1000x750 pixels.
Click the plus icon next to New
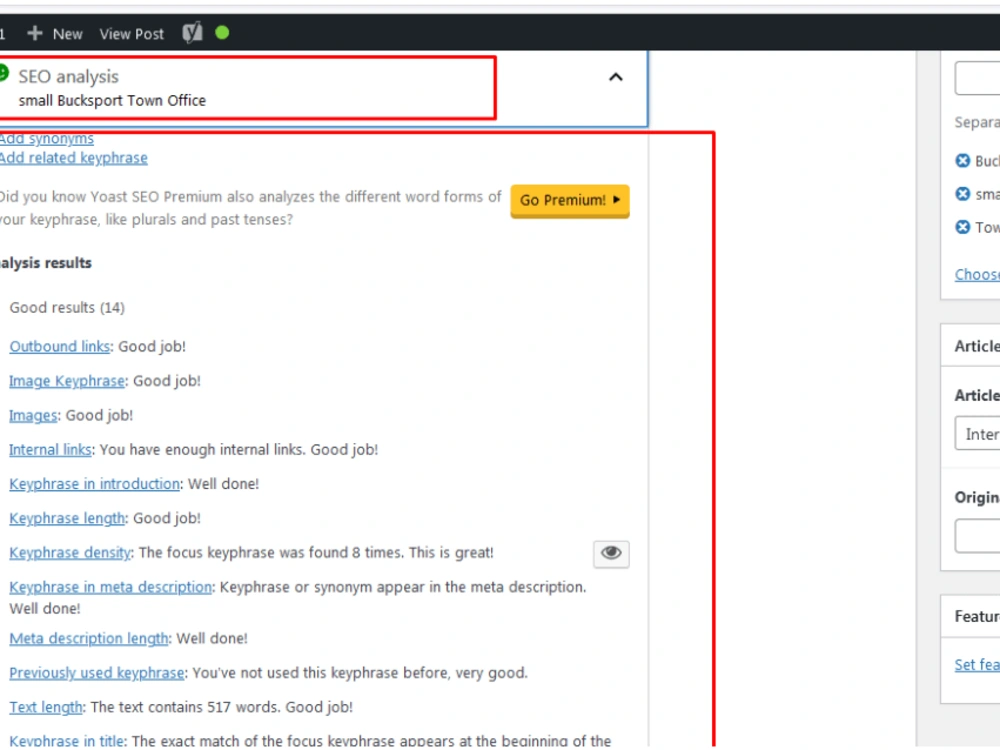34,33
